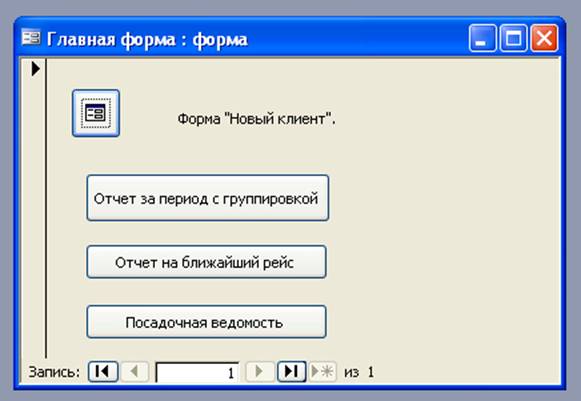The width and height of the screenshot is (581, 401).
Task: Click the title "Главная форма : форма"
Action: click(147, 39)
